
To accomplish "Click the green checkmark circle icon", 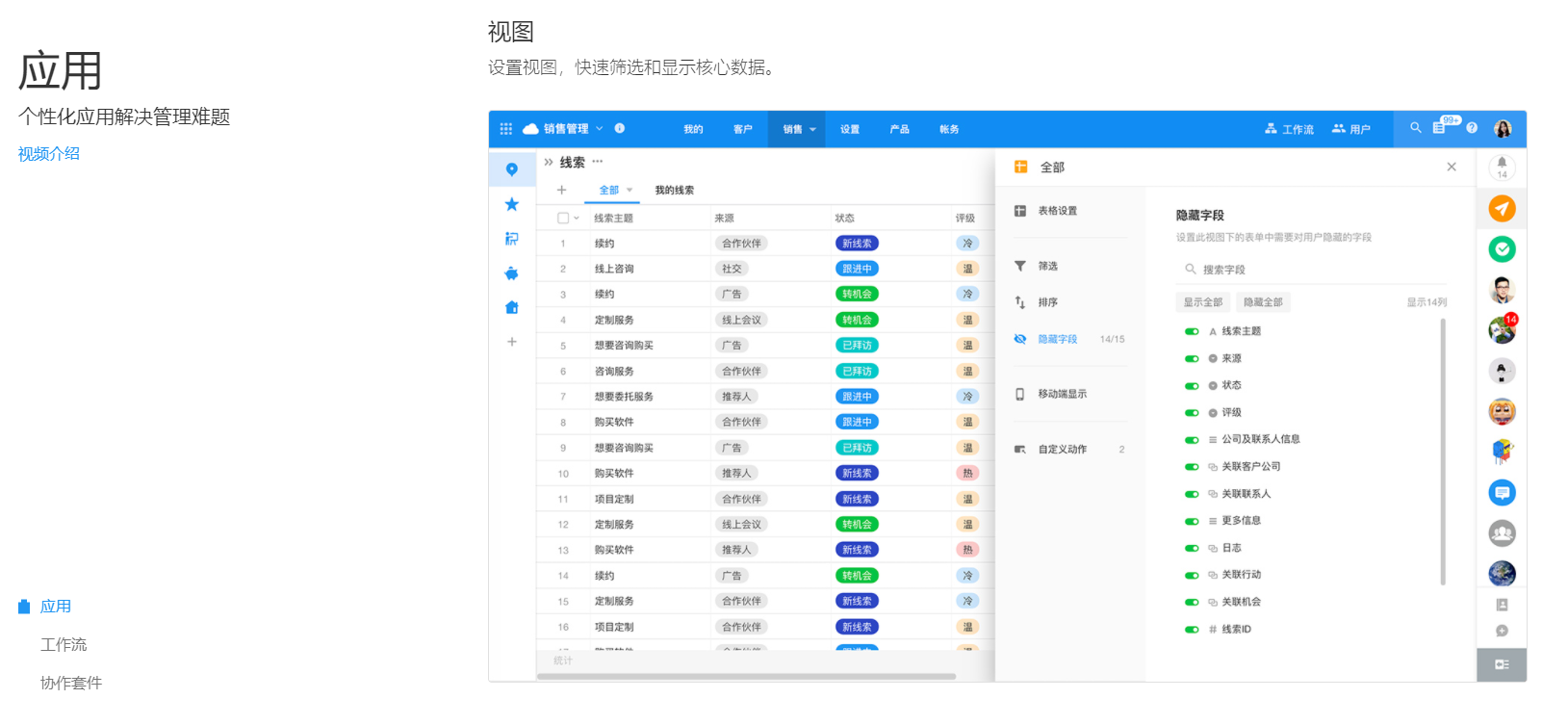I will 1503,249.
